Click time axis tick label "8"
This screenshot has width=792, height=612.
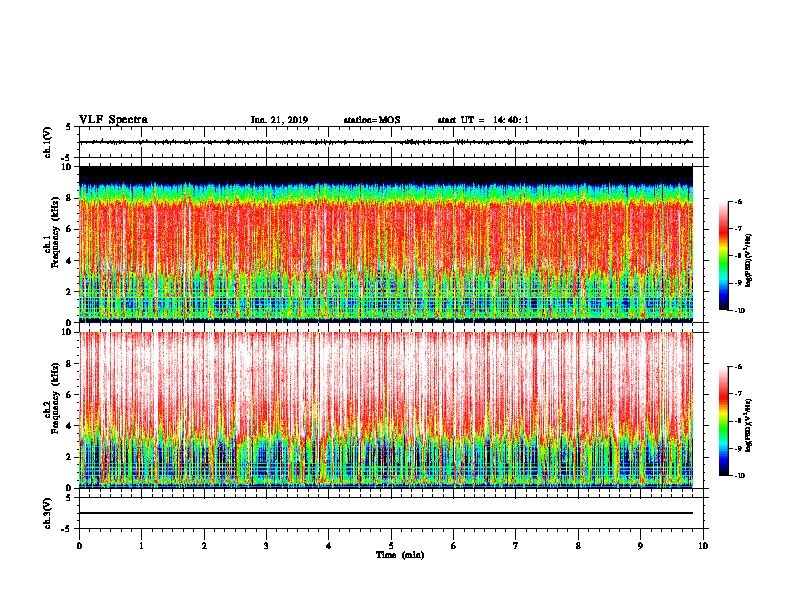coord(578,546)
